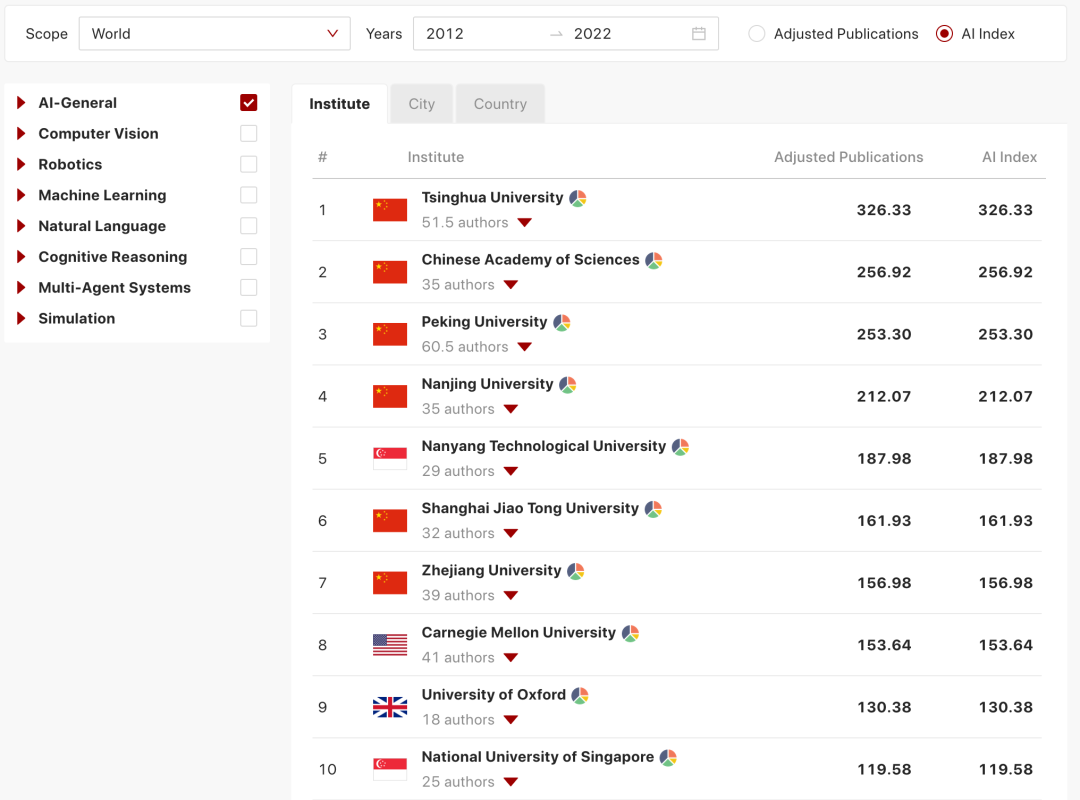The image size is (1080, 800).
Task: Expand Shanghai Jiao Tong 32 authors list
Action: [511, 533]
